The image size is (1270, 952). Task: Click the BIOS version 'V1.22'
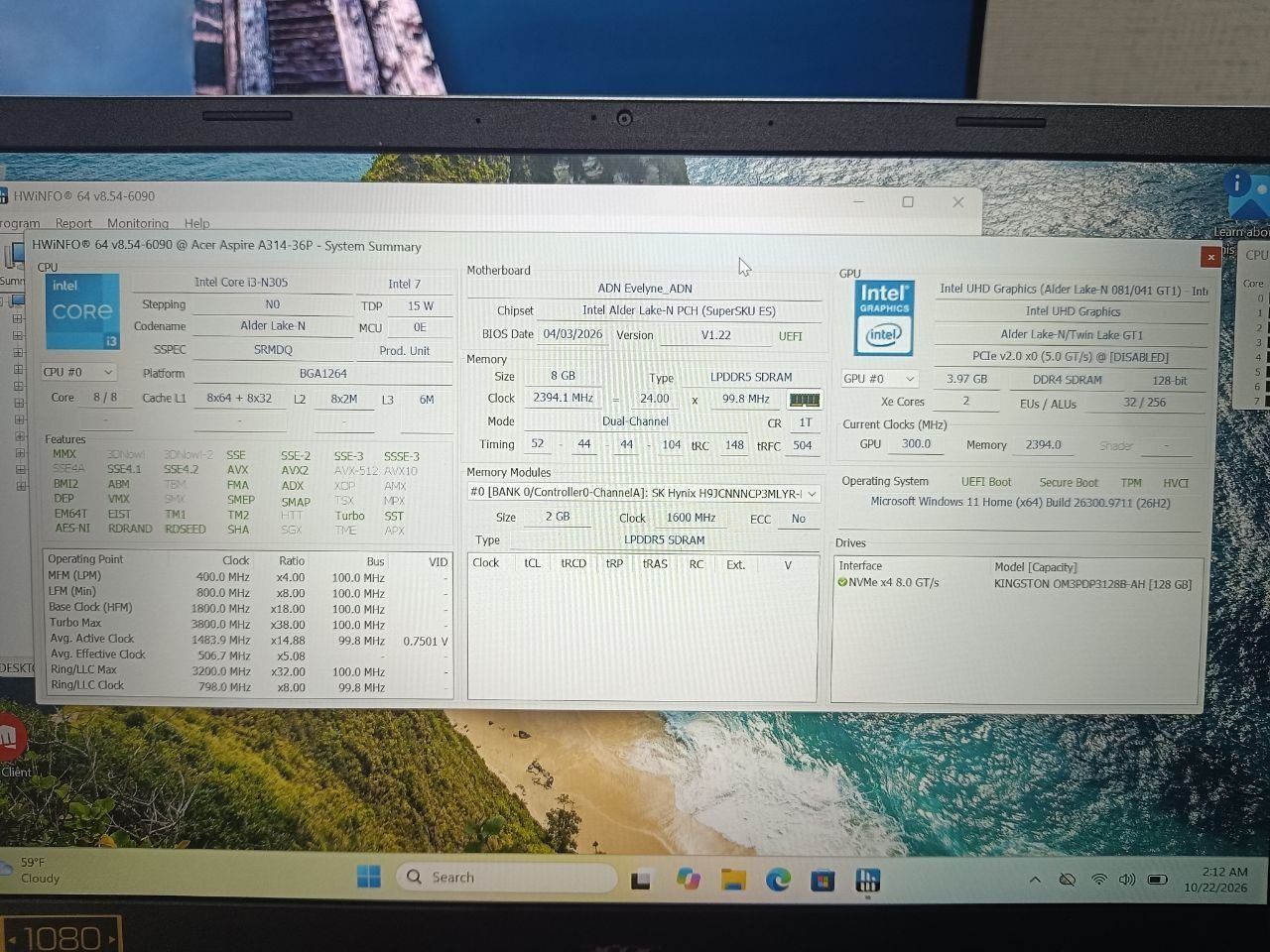715,335
